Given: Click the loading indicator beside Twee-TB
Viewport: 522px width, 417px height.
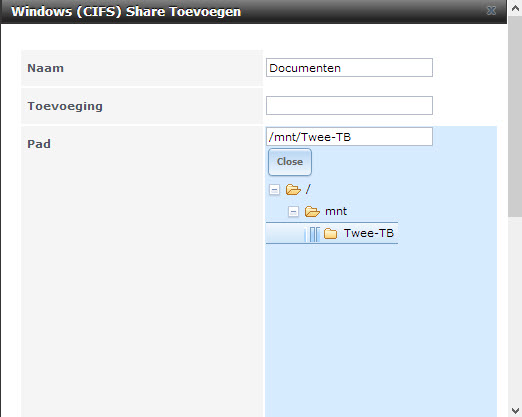Looking at the screenshot, I should (312, 234).
